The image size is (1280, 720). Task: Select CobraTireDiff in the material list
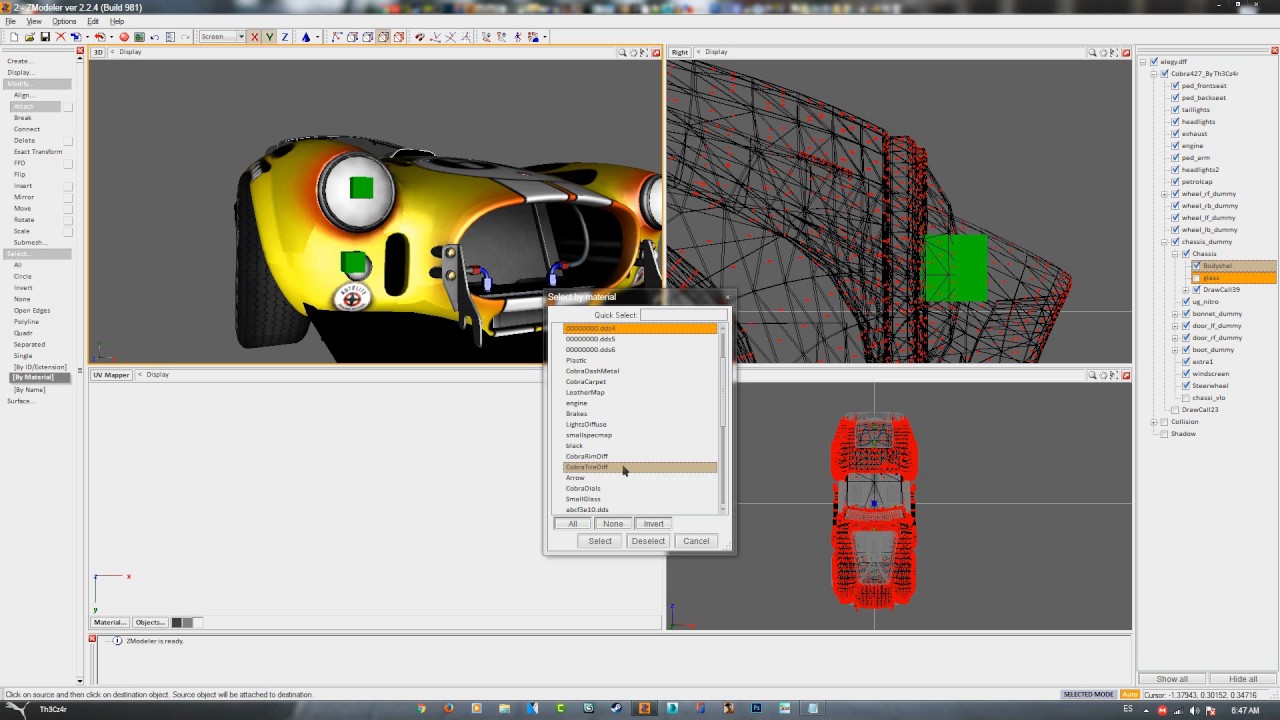[x=640, y=467]
